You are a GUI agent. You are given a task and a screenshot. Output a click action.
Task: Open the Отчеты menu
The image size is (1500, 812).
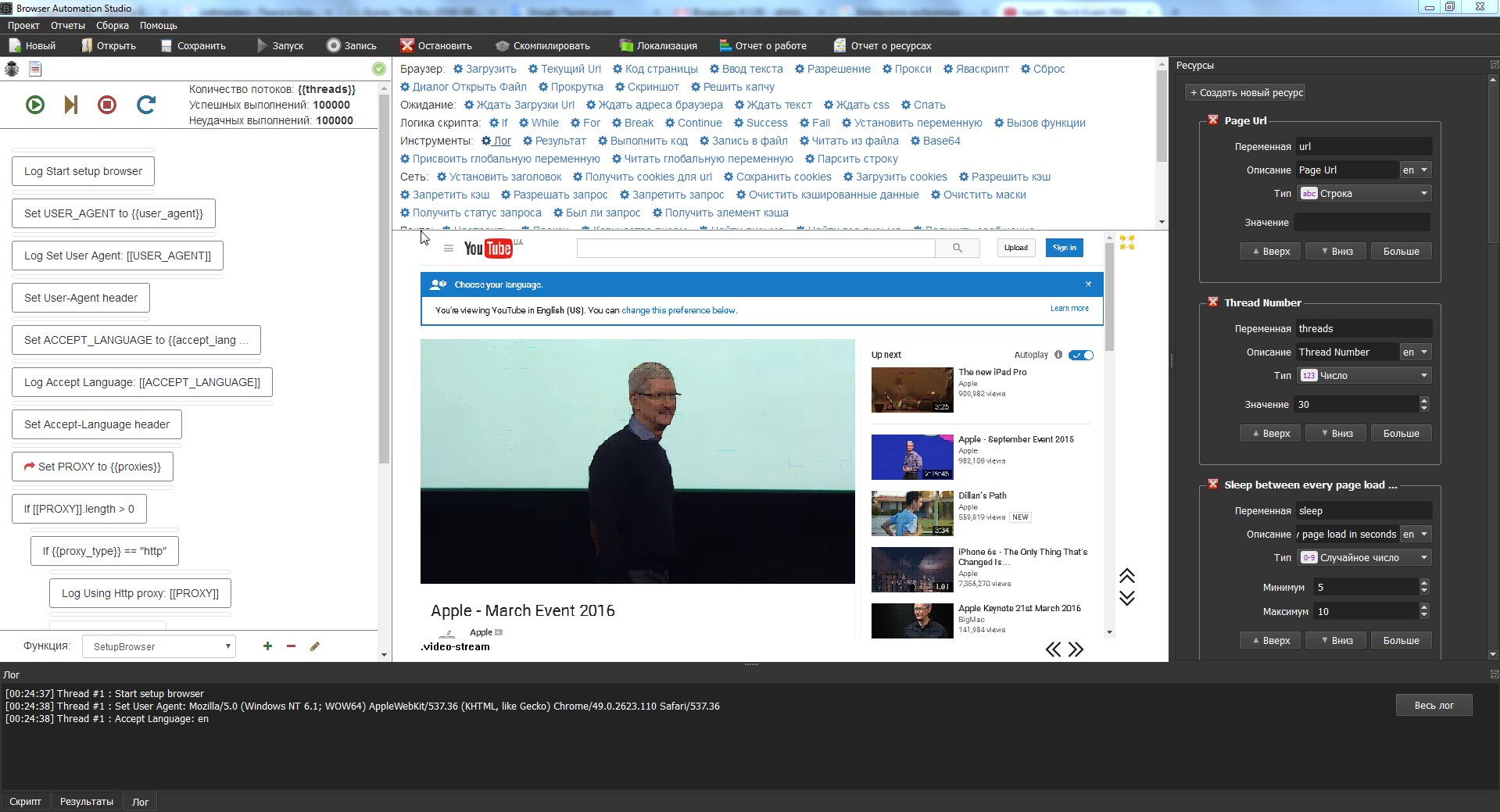tap(68, 26)
